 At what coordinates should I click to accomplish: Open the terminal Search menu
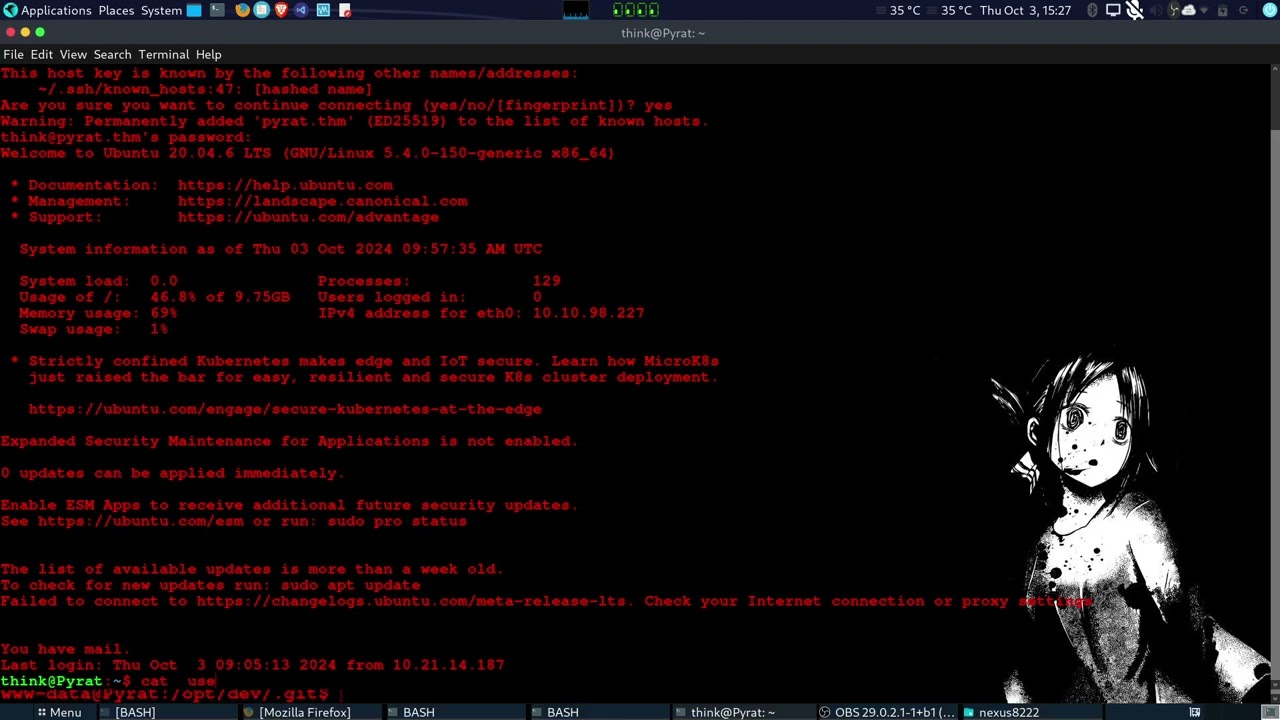[x=112, y=54]
